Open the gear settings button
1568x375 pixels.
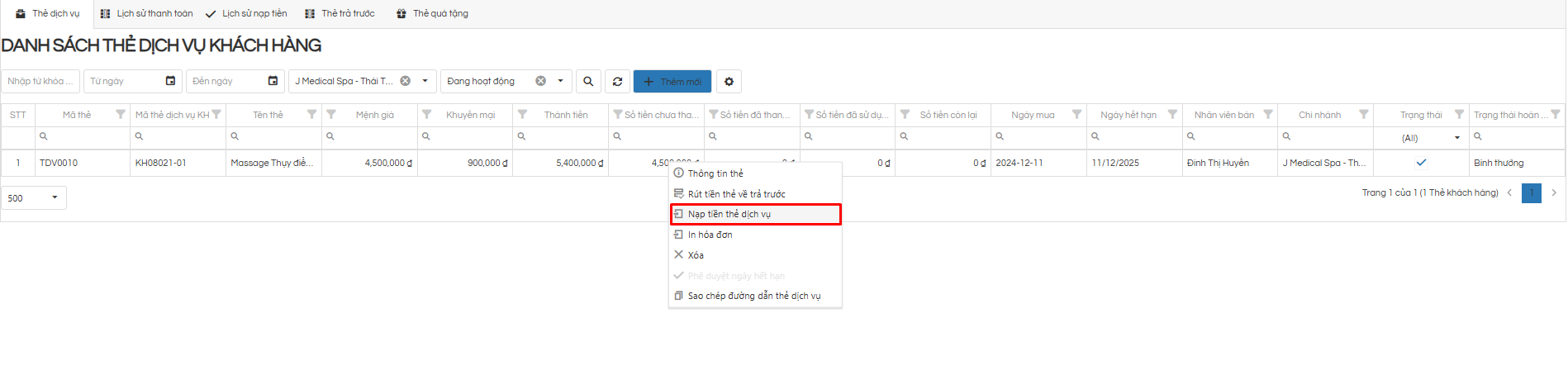729,82
